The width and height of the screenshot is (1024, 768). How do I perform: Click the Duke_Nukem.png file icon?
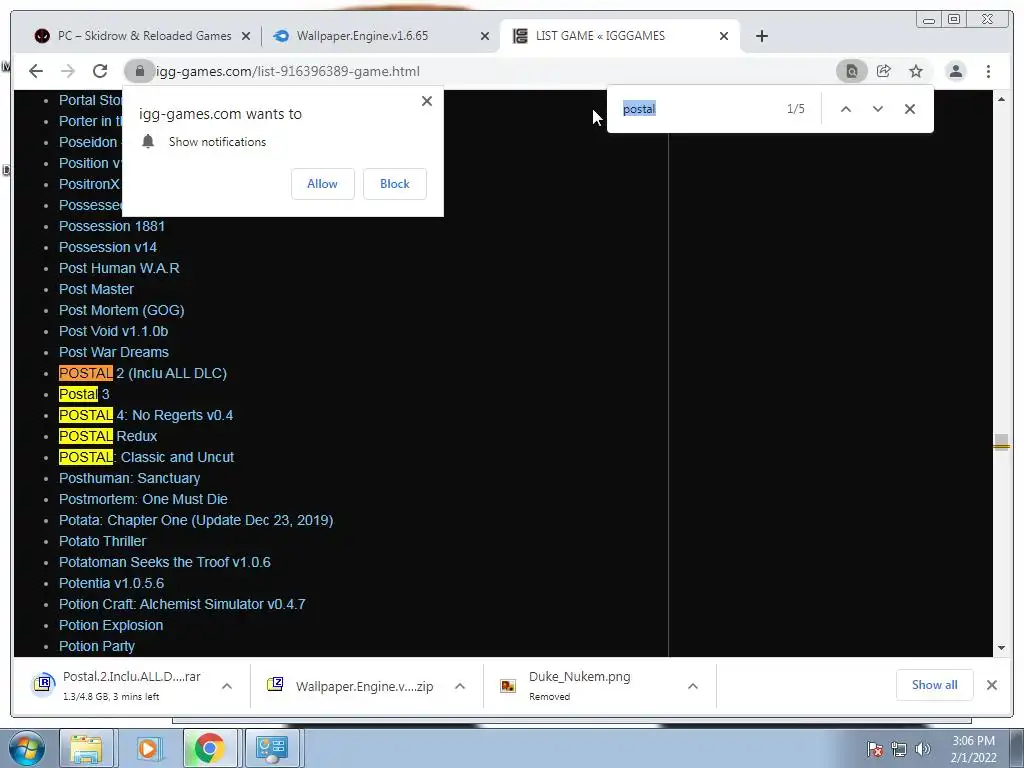pyautogui.click(x=507, y=685)
